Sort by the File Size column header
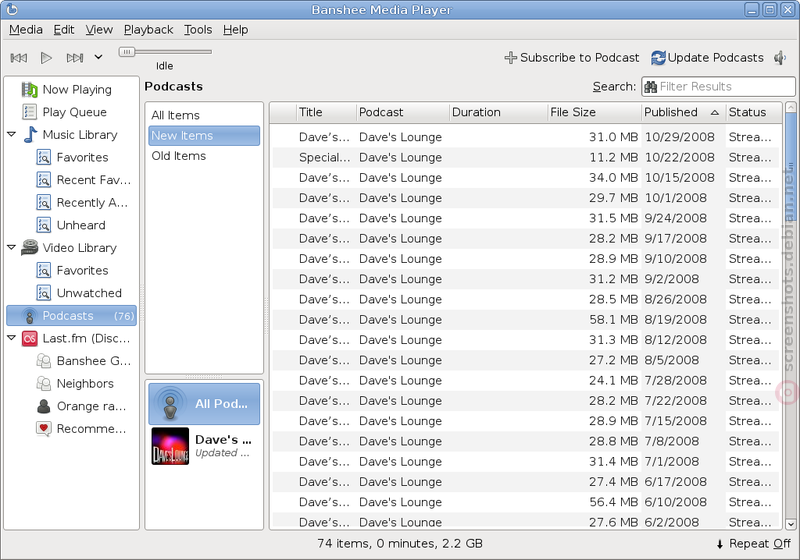This screenshot has width=800, height=560. point(594,112)
